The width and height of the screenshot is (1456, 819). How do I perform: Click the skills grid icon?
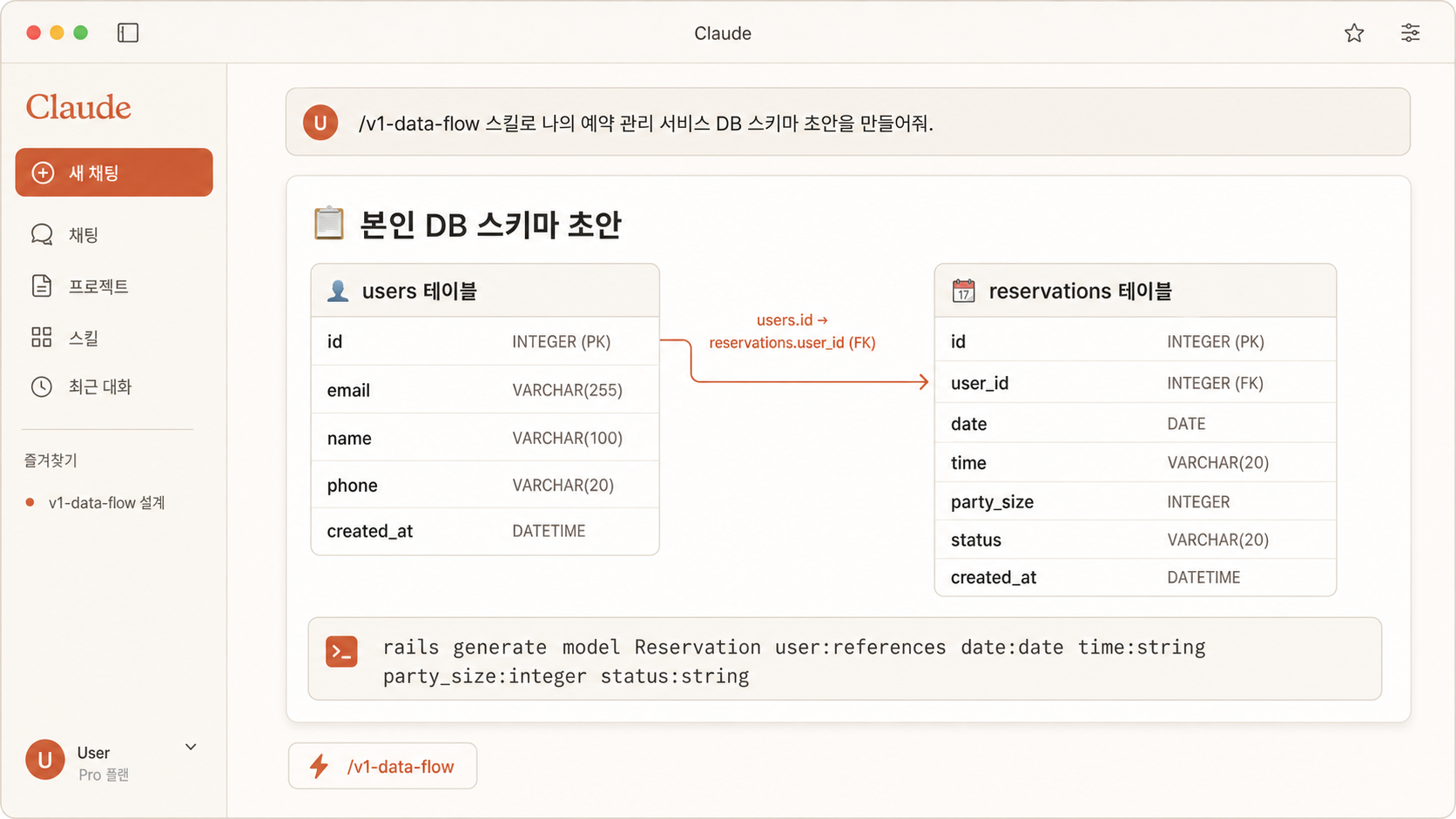click(42, 337)
